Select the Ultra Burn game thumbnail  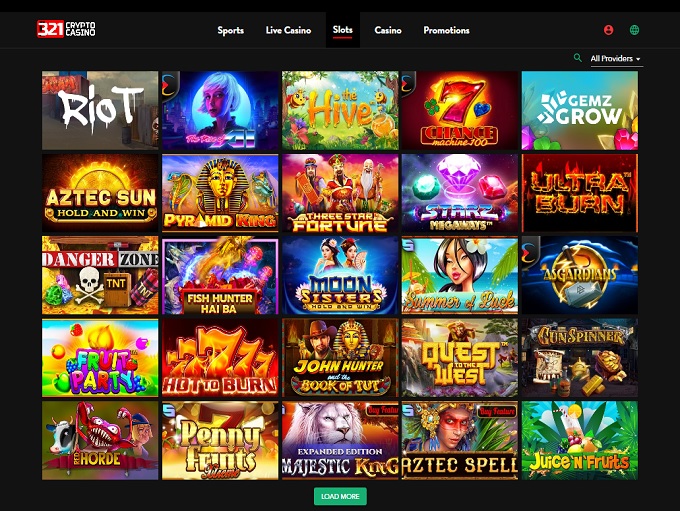pyautogui.click(x=580, y=193)
